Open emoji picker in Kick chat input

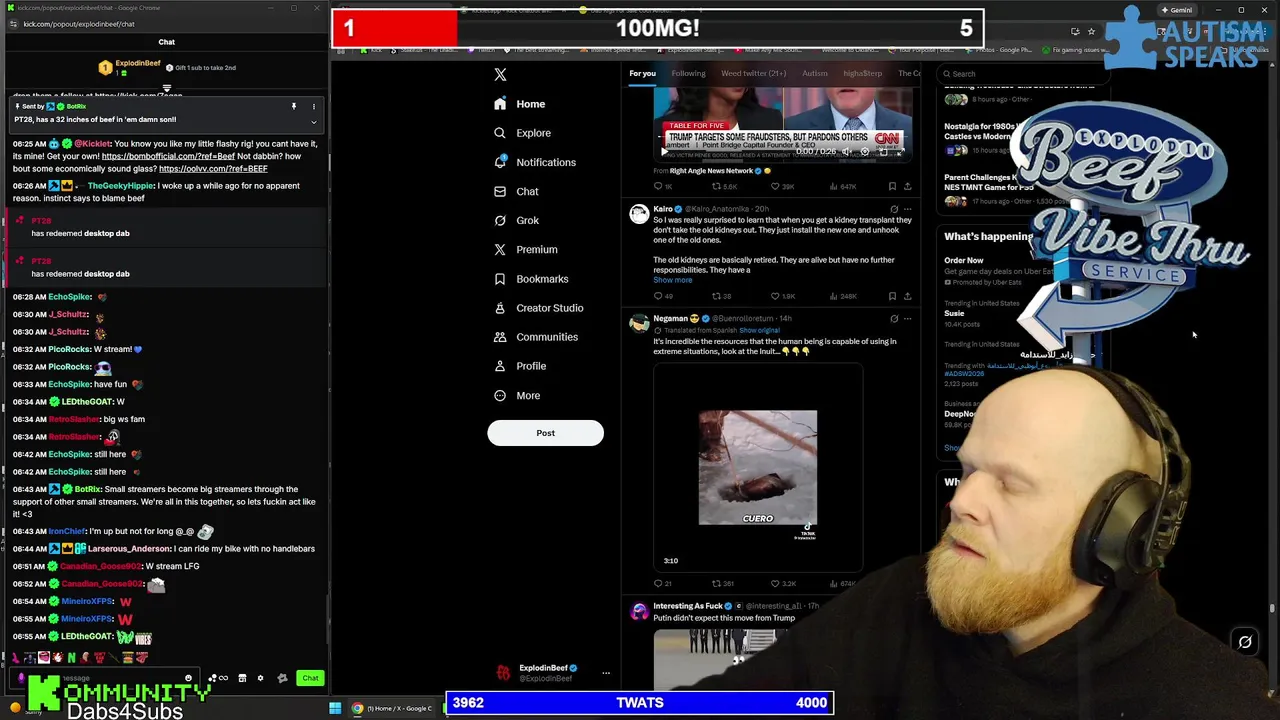188,678
